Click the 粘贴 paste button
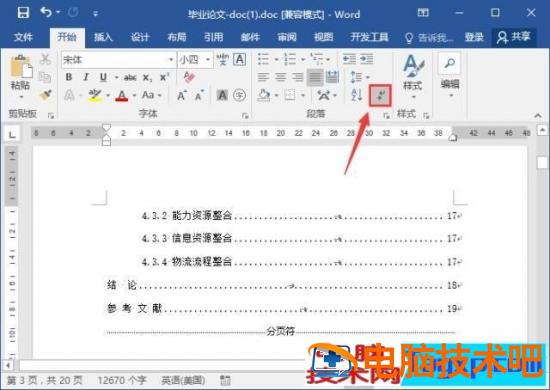The image size is (550, 390). [x=20, y=76]
